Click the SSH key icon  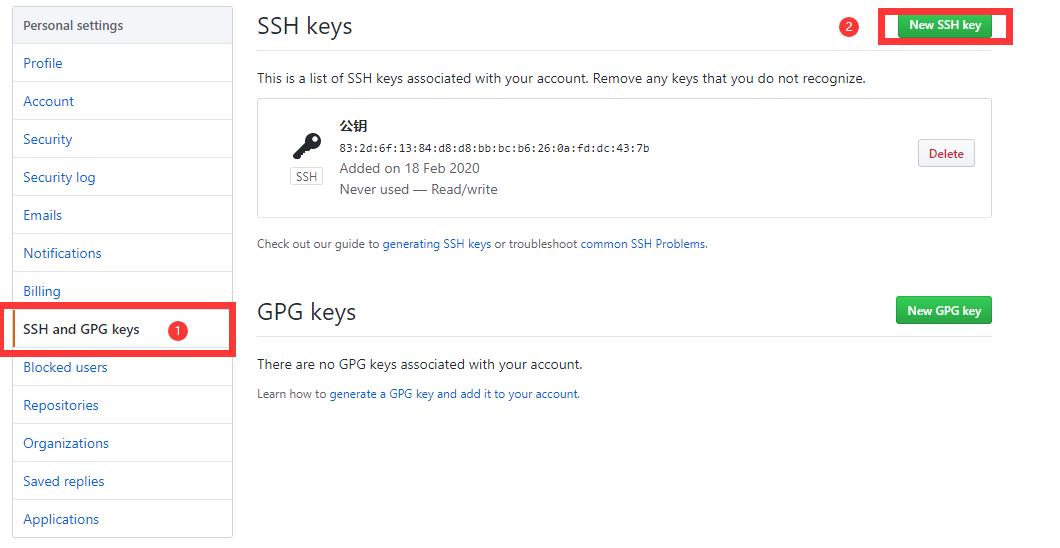(307, 146)
